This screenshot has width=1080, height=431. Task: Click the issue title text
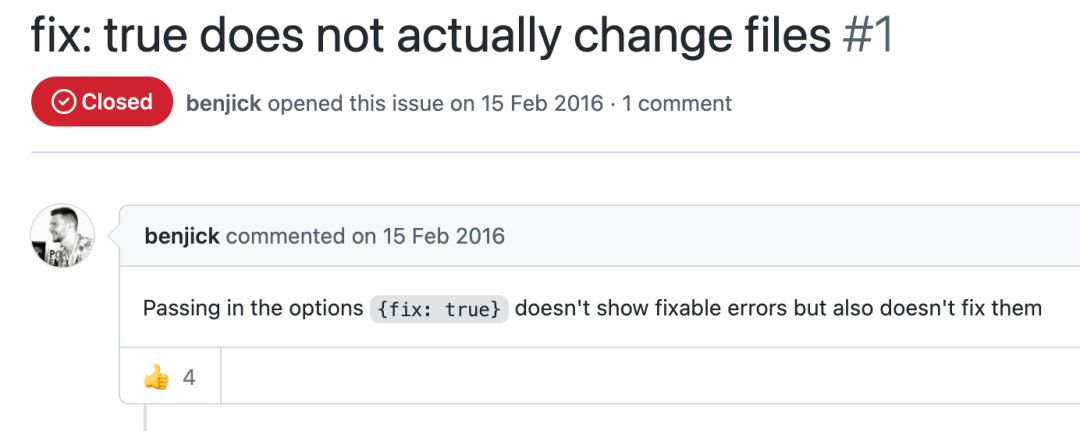point(430,35)
